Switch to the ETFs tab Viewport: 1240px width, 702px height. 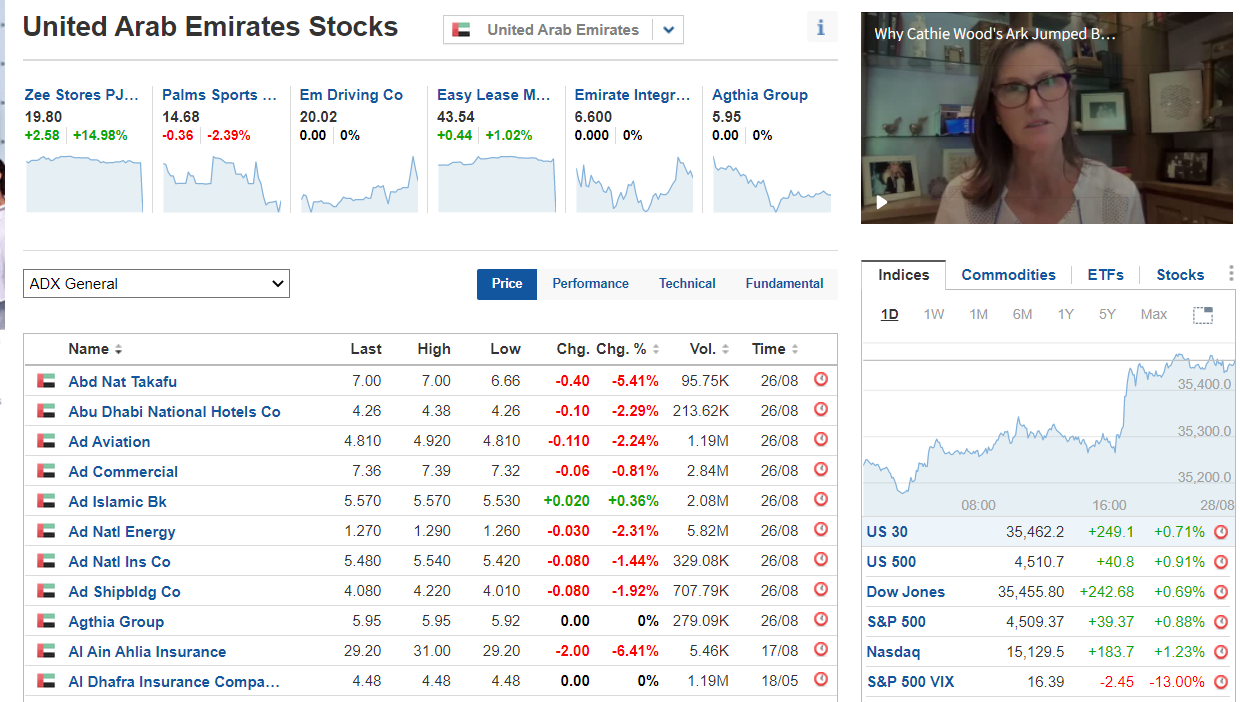[1106, 275]
